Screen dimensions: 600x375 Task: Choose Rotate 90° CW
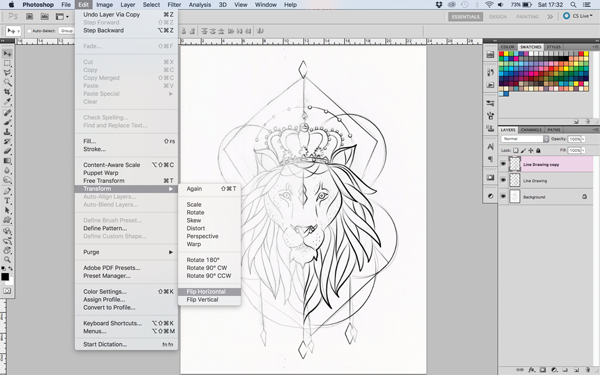[x=209, y=268]
